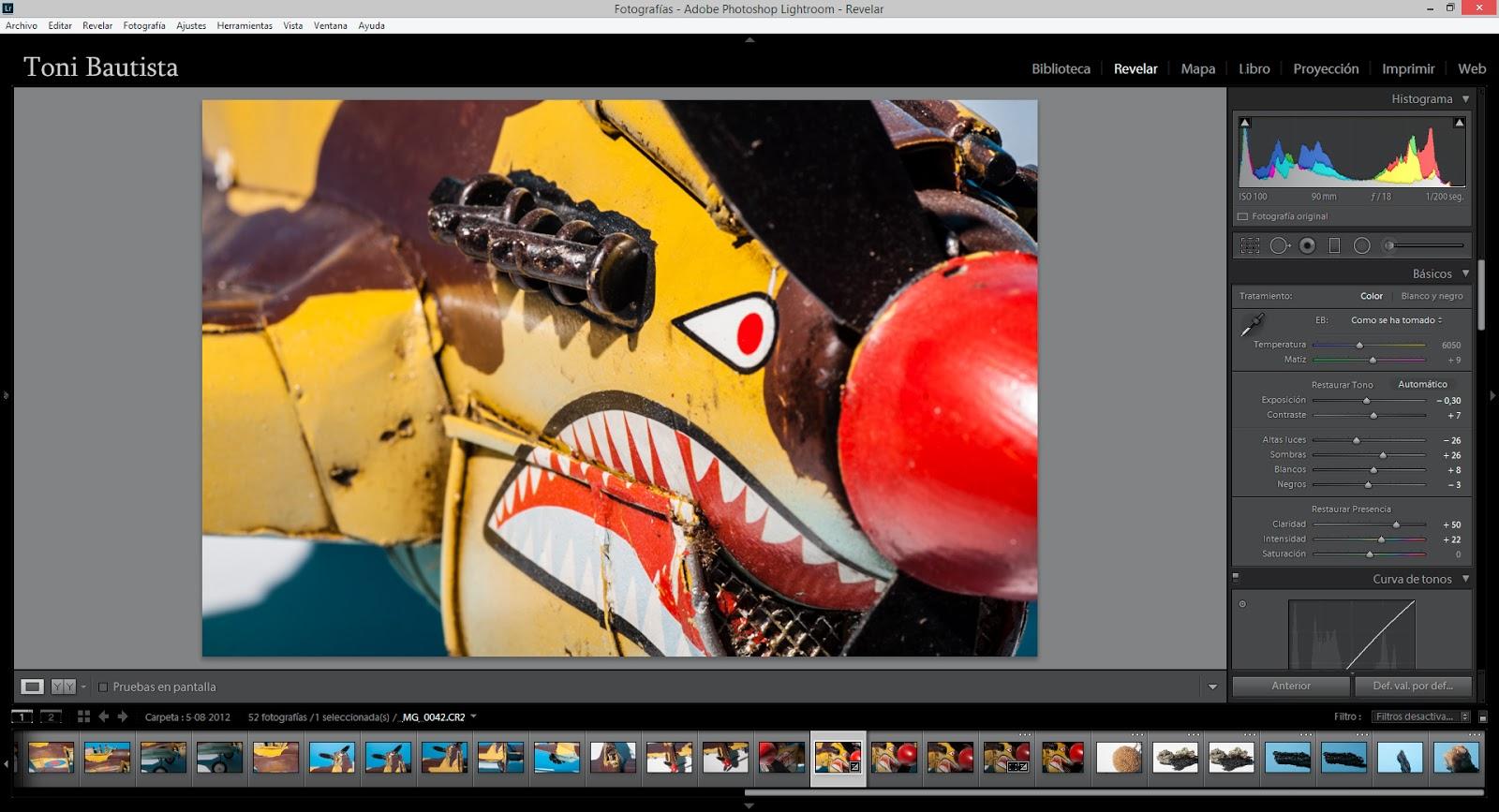
Task: Open the EB Como se ha tomado dropdown
Action: tap(1396, 320)
